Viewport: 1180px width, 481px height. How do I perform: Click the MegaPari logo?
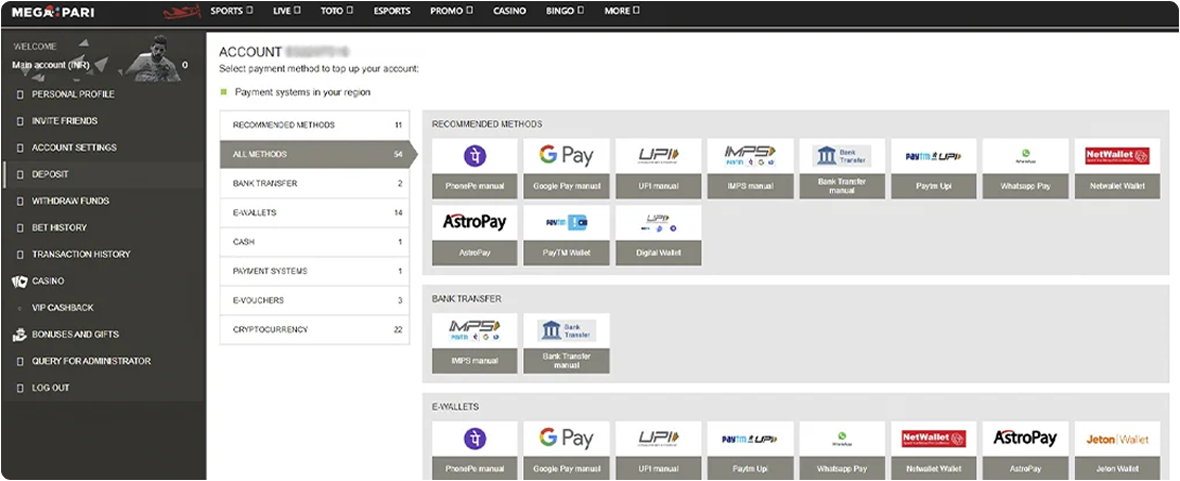[x=53, y=12]
